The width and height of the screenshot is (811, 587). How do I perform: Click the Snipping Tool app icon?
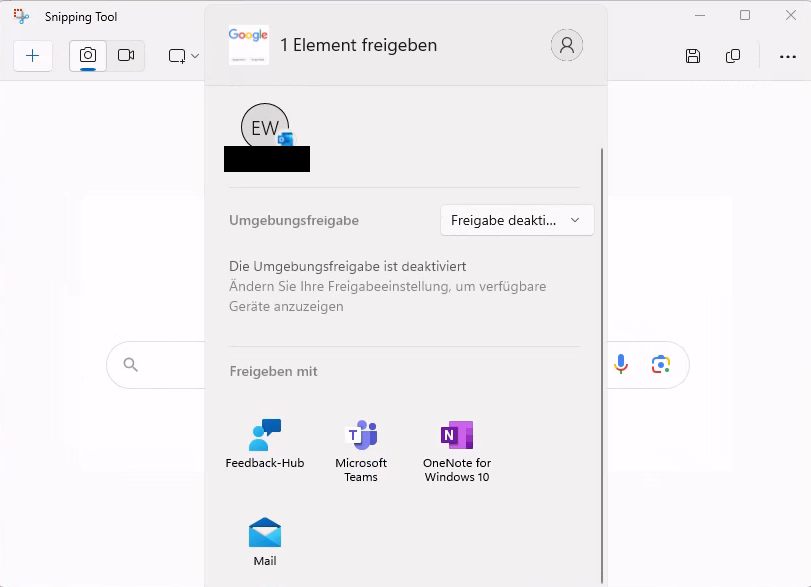click(21, 17)
